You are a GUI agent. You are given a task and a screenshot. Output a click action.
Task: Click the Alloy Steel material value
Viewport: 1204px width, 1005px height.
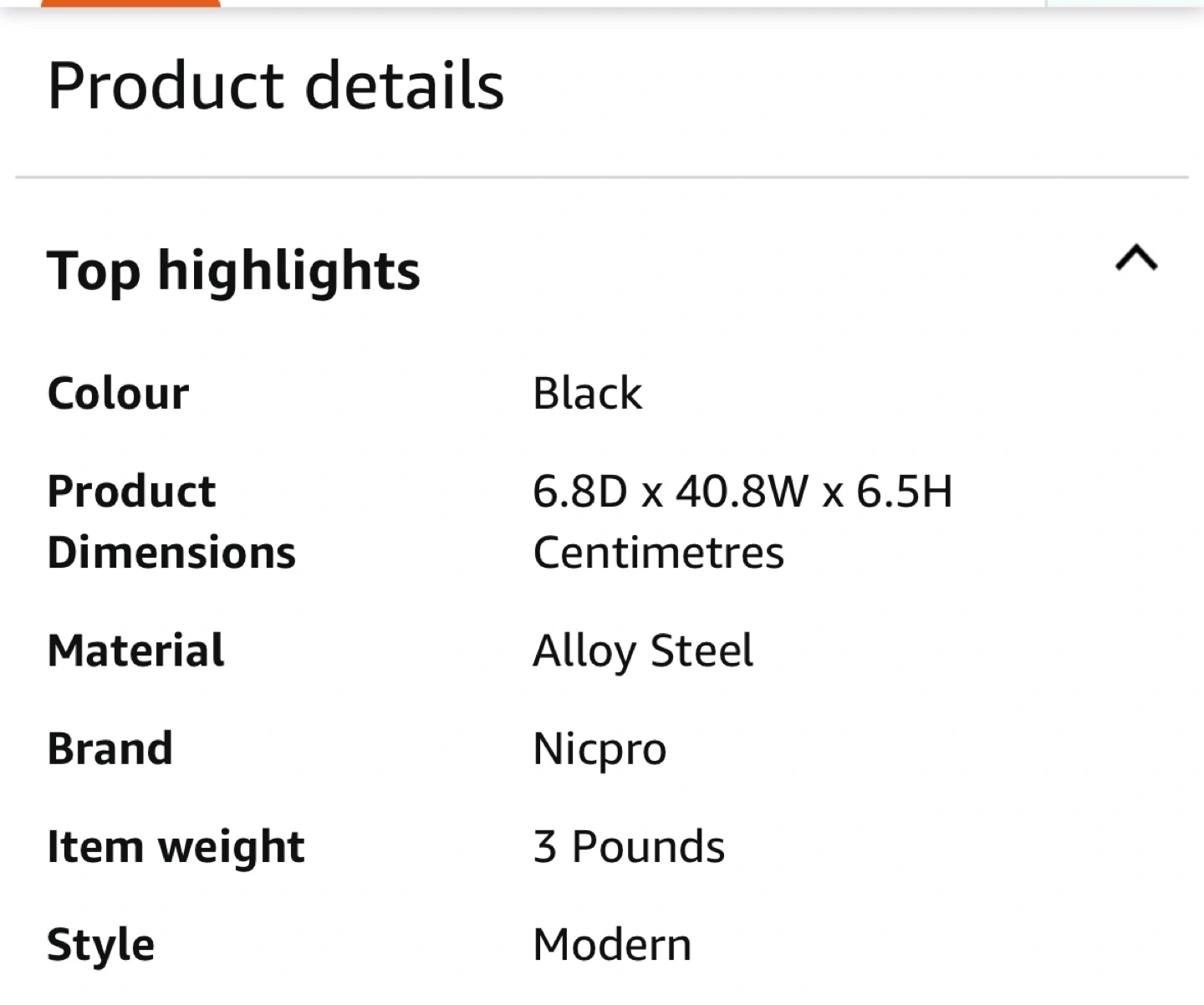(642, 650)
